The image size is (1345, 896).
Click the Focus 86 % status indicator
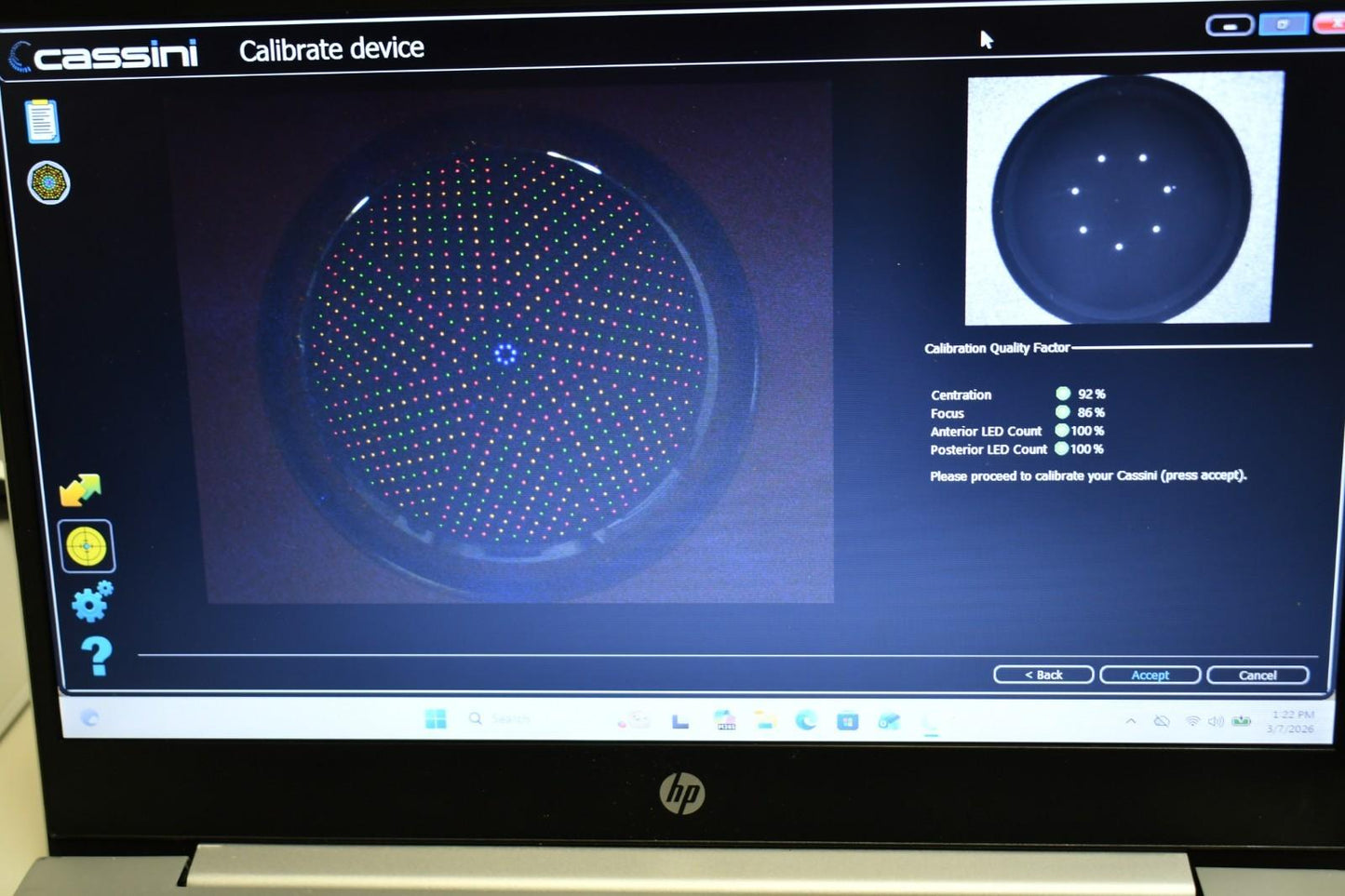[1062, 412]
